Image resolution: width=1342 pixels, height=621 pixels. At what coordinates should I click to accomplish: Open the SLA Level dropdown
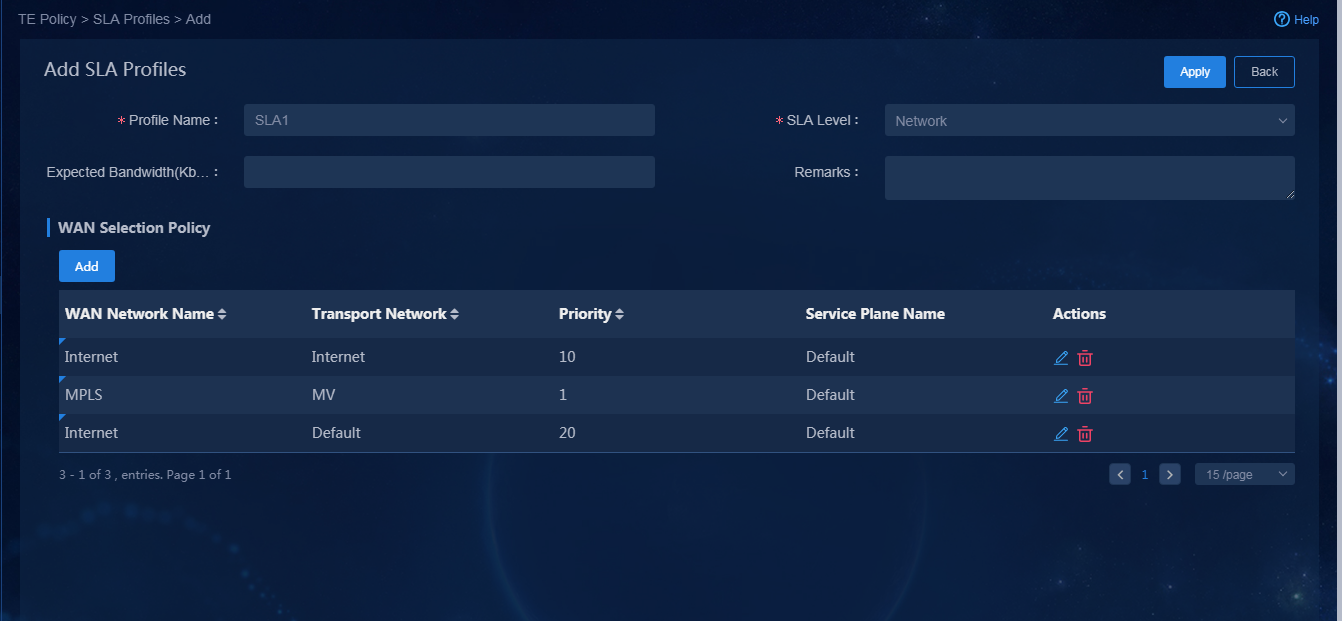[1090, 120]
